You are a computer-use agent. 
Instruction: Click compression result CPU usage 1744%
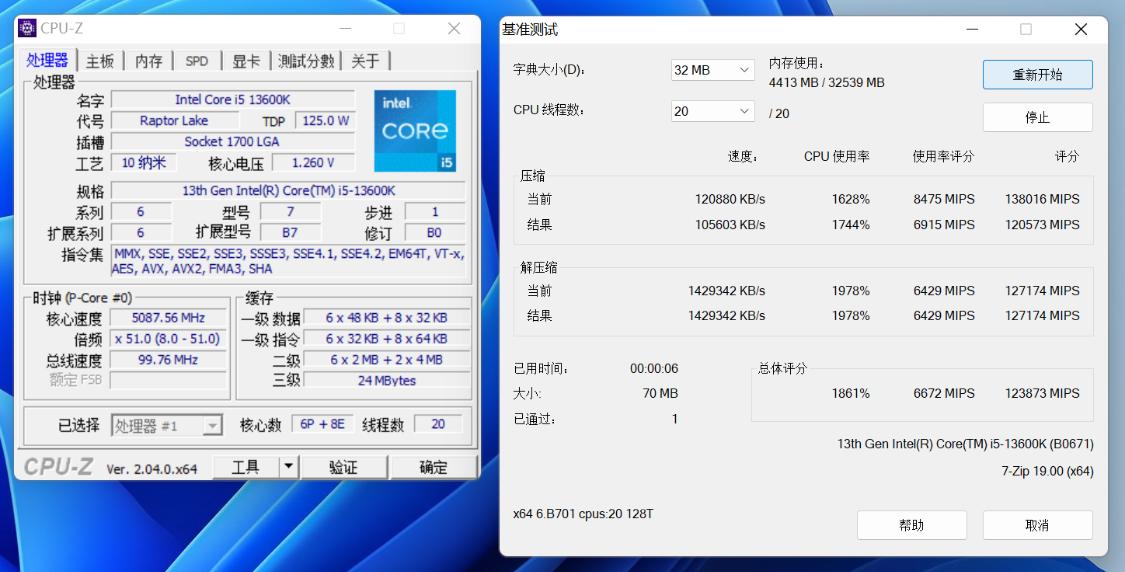pos(850,225)
